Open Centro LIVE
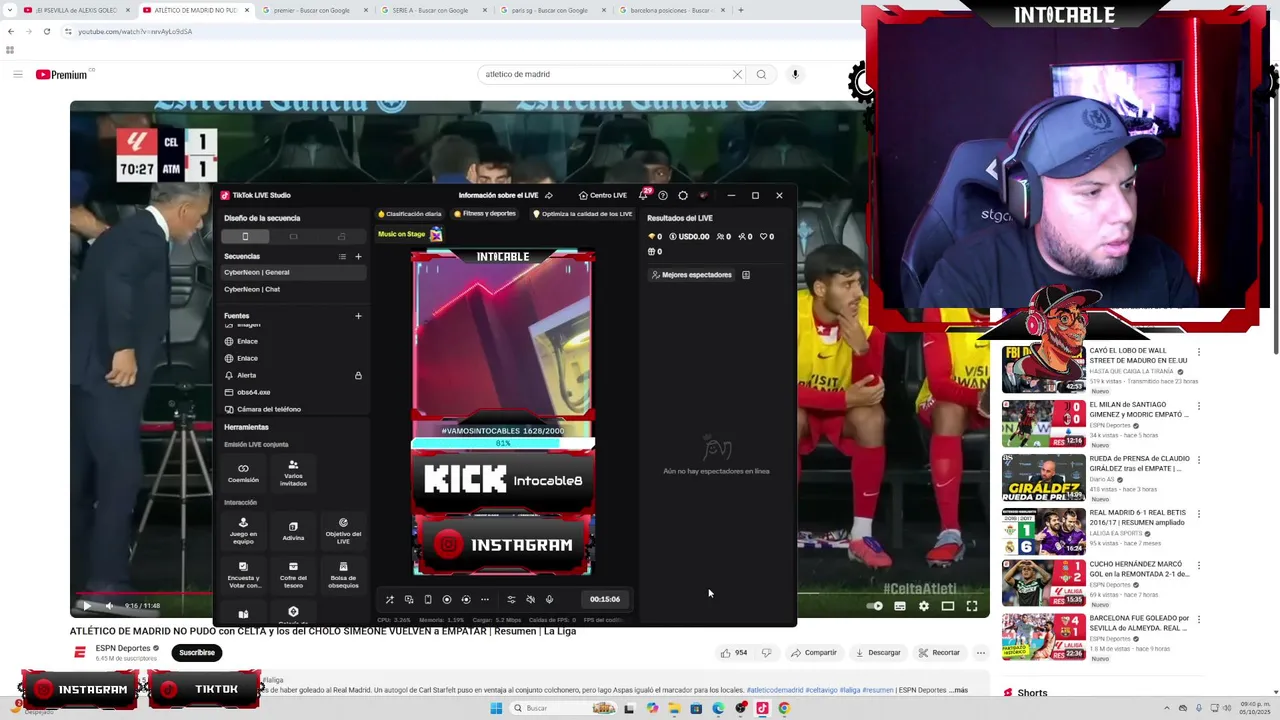This screenshot has width=1280, height=720. 603,195
